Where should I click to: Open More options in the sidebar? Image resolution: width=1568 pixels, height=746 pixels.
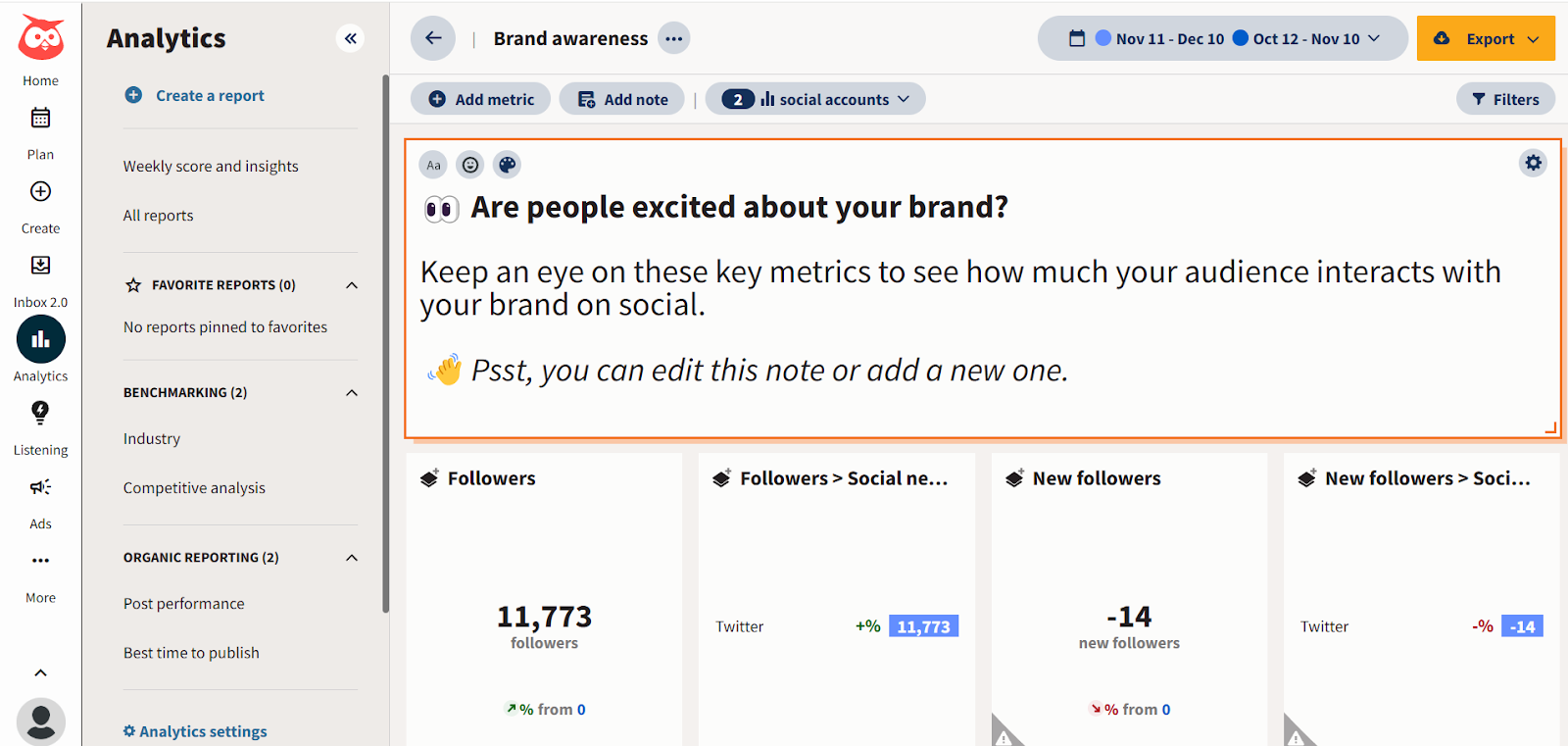tap(39, 560)
